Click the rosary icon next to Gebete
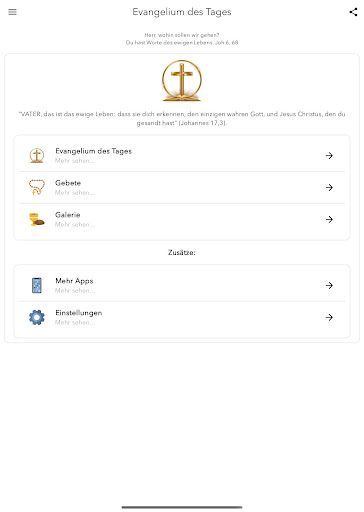 point(37,187)
